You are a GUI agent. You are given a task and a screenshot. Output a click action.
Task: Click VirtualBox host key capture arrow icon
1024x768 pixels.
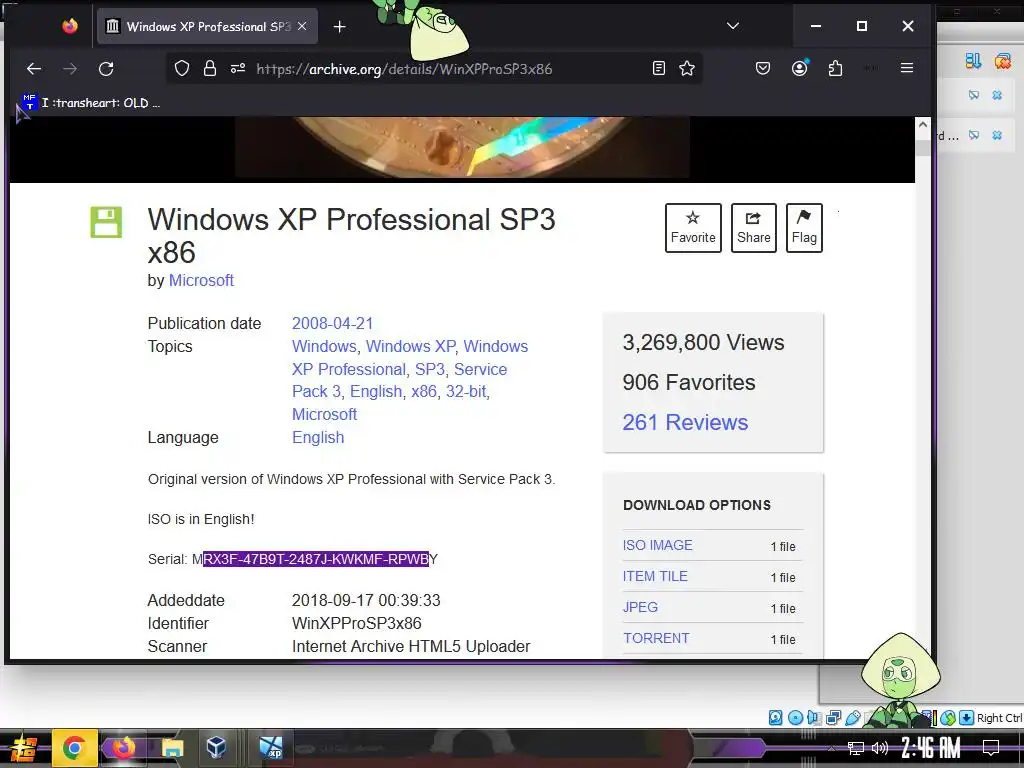click(x=967, y=718)
